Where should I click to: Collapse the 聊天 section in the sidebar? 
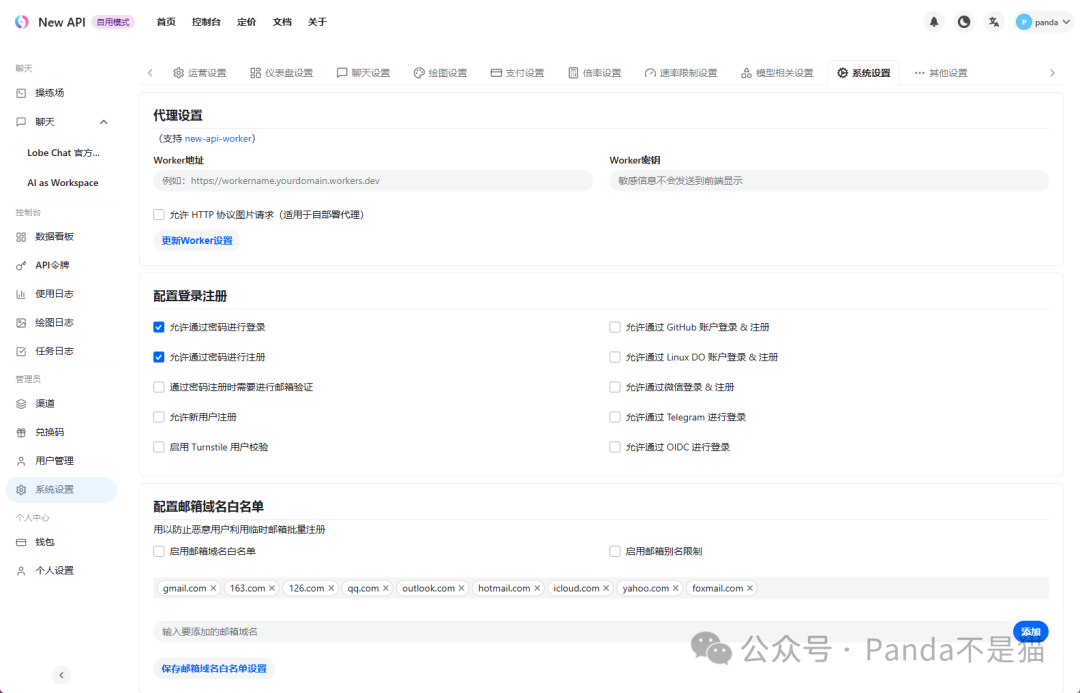coord(103,121)
